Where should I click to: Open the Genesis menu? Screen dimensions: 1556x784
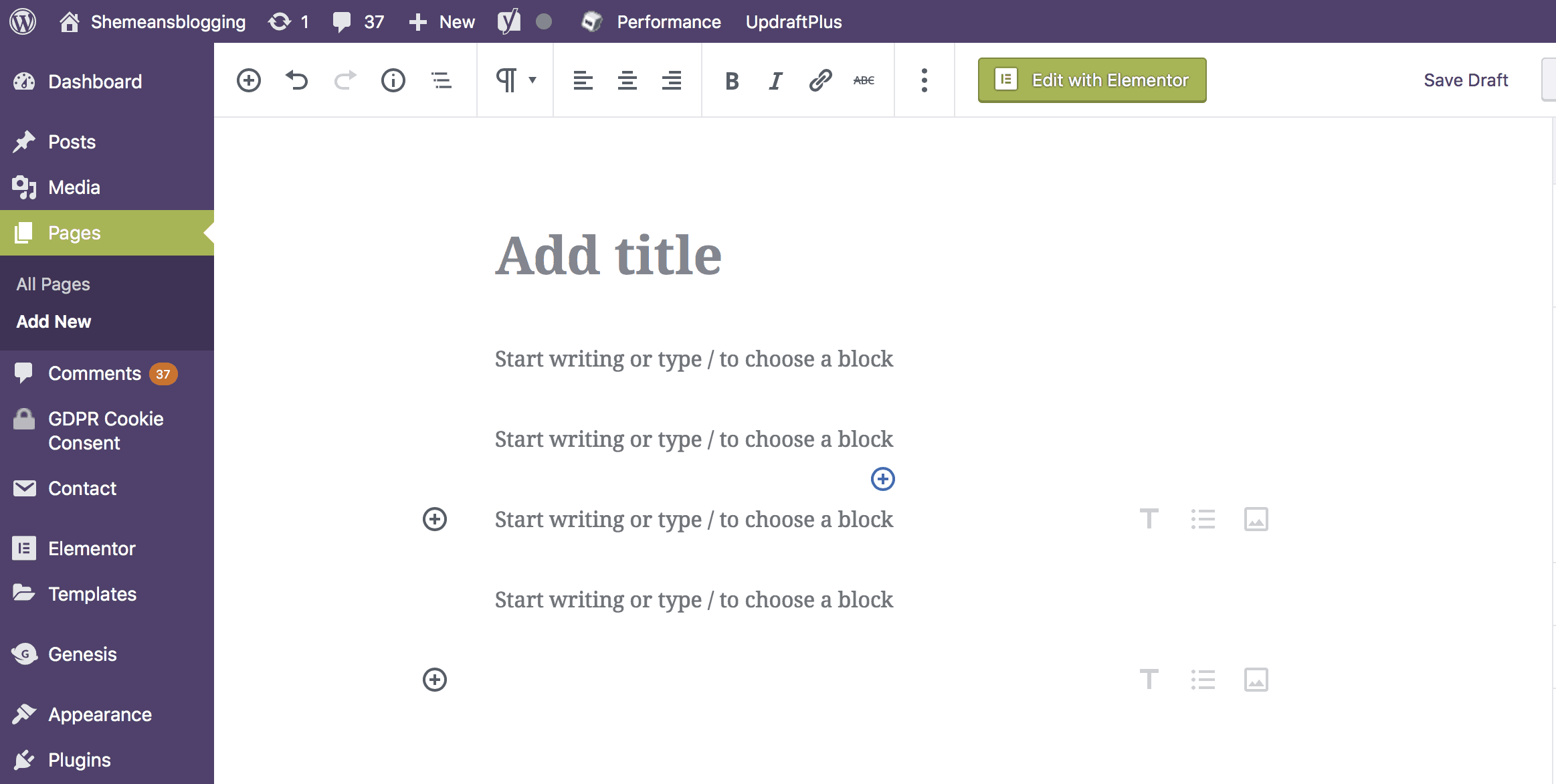[x=107, y=654]
